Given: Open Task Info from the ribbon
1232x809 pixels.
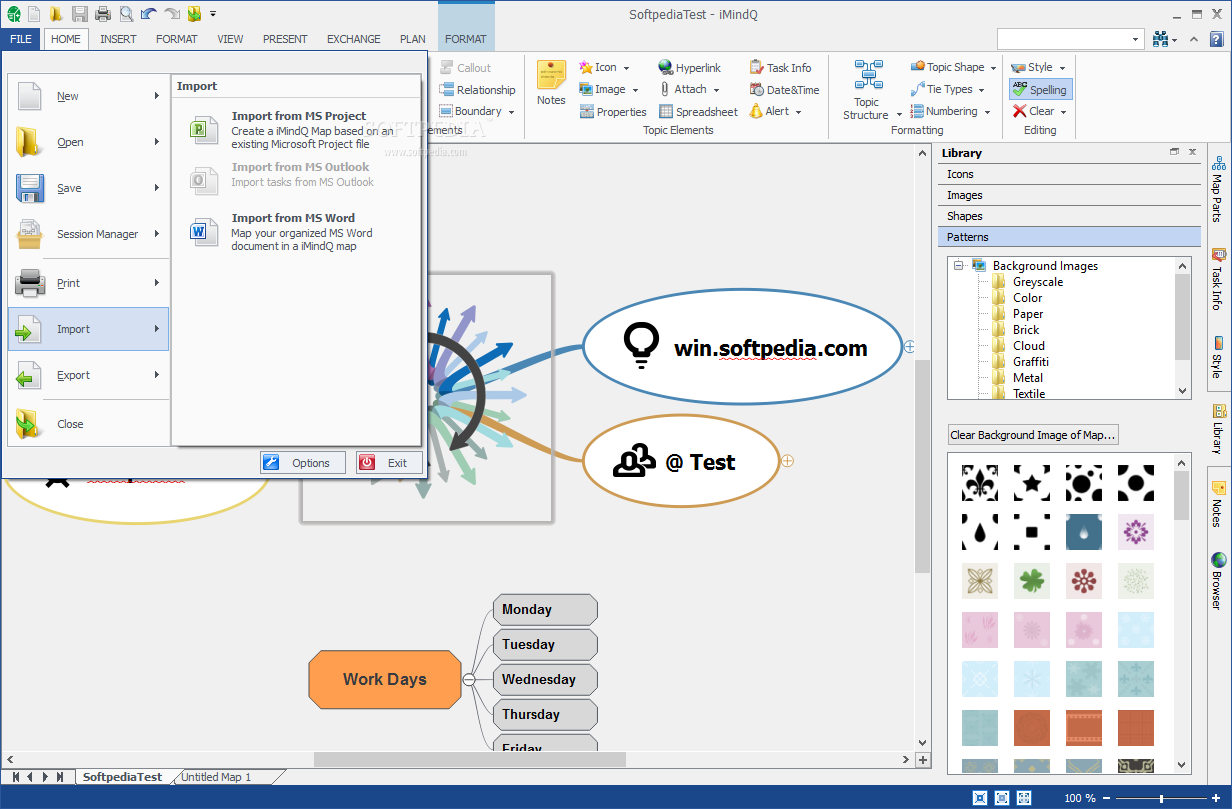Looking at the screenshot, I should tap(780, 68).
